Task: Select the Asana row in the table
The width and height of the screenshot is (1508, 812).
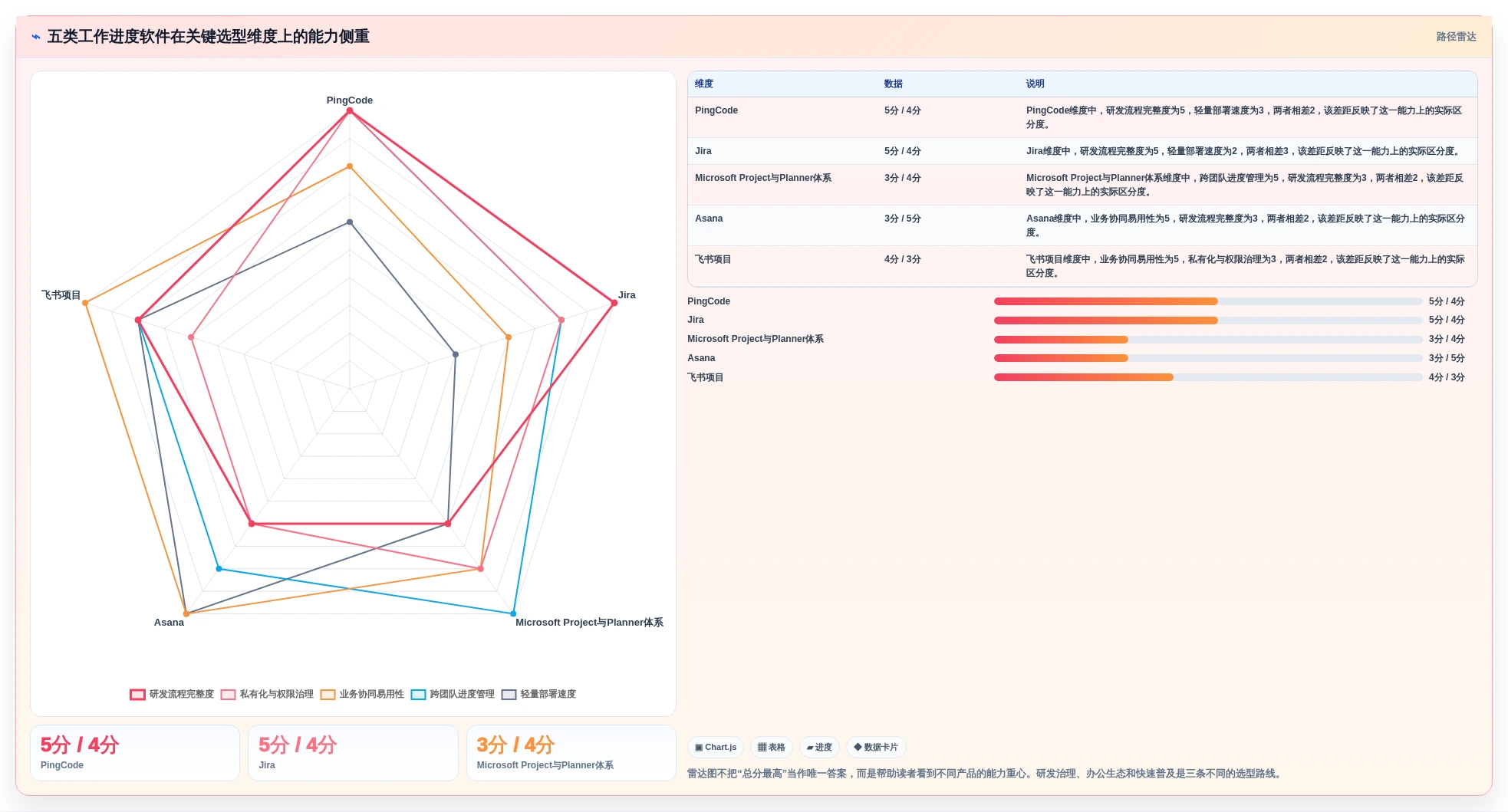Action: [1082, 225]
